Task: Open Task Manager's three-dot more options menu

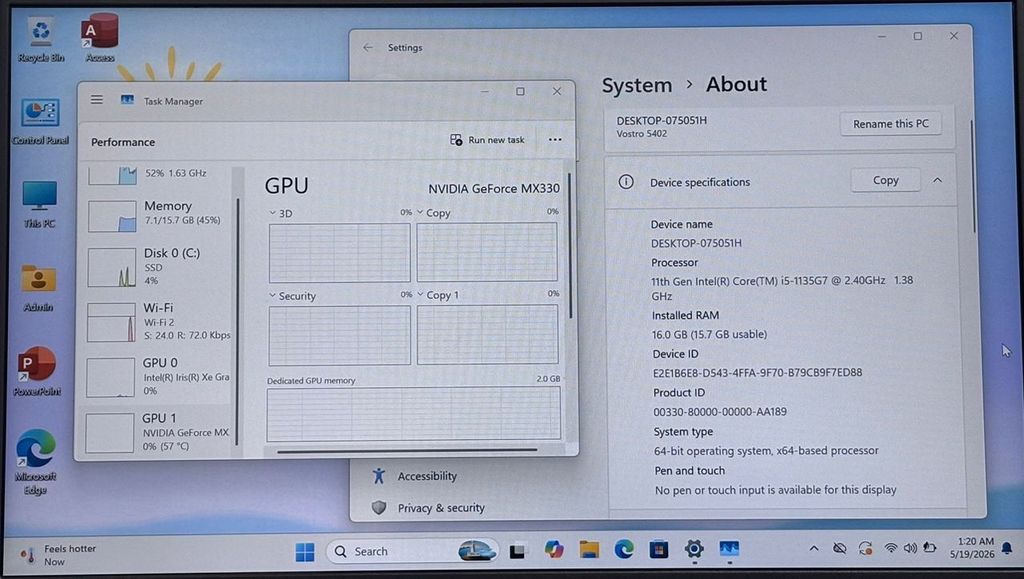Action: pyautogui.click(x=554, y=140)
